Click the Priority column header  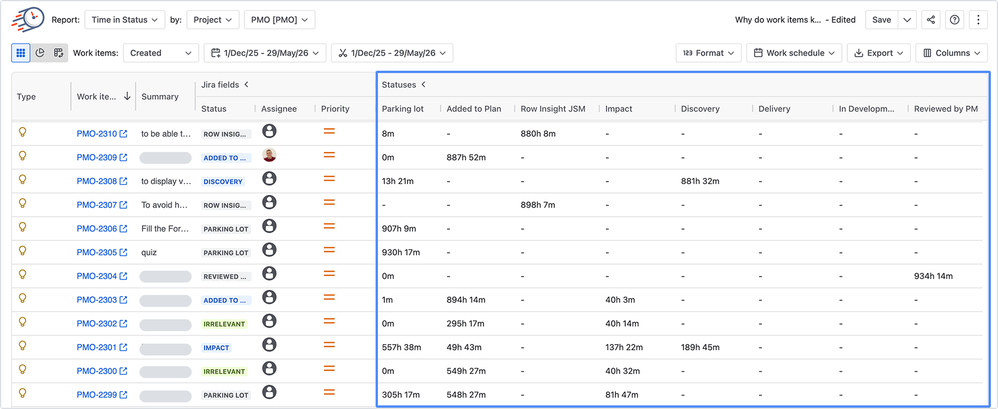(x=335, y=109)
